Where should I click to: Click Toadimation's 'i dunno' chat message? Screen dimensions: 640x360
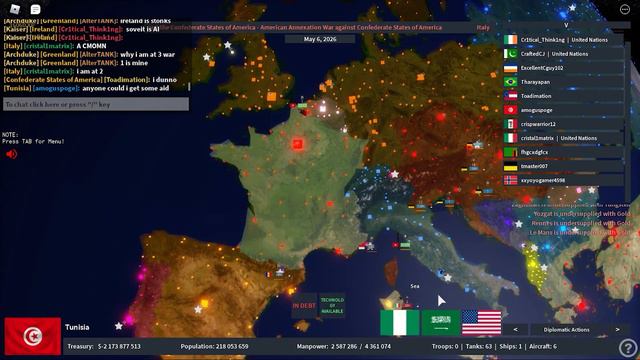[90, 80]
